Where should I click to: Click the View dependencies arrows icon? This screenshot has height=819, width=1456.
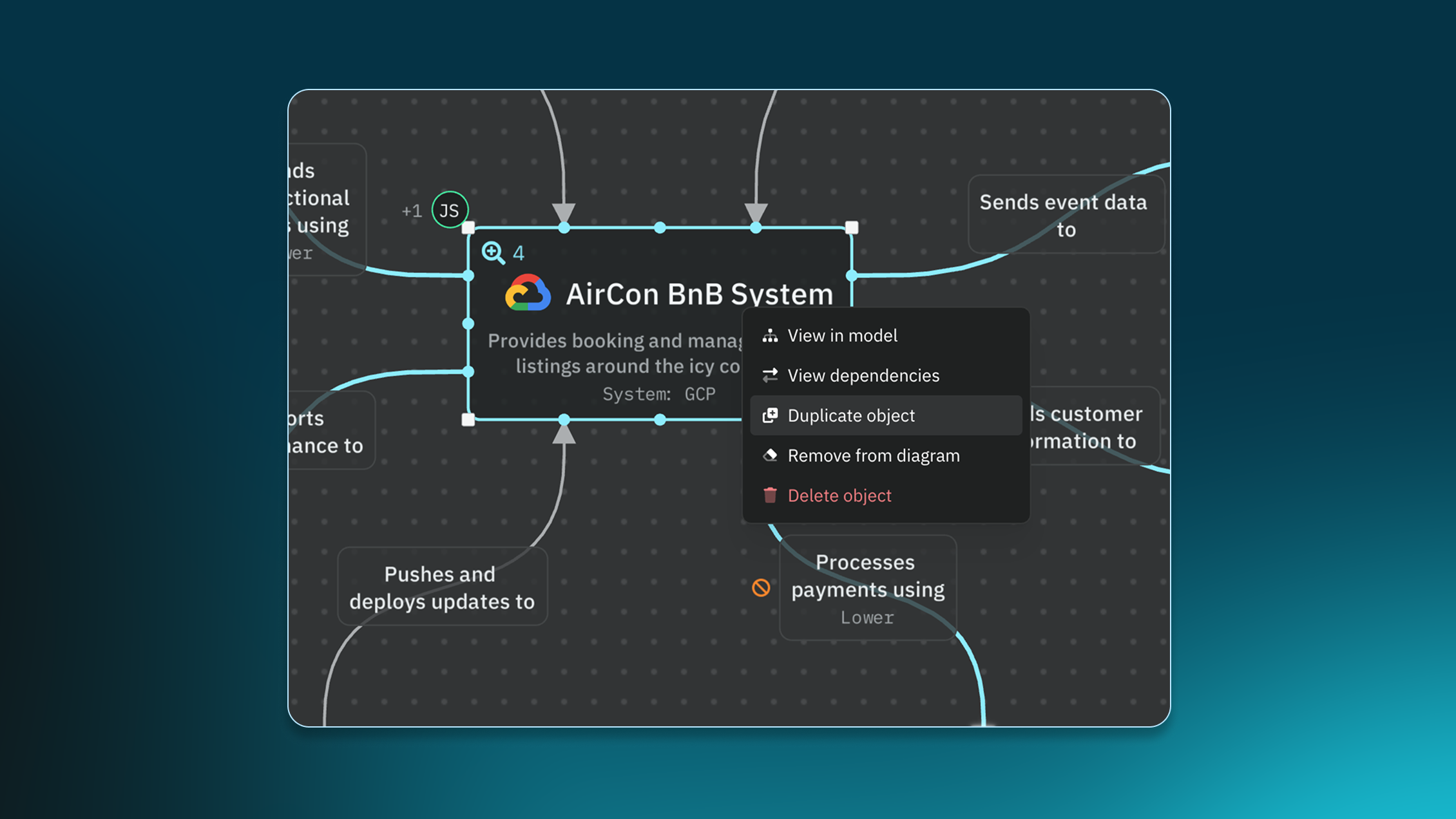point(770,375)
